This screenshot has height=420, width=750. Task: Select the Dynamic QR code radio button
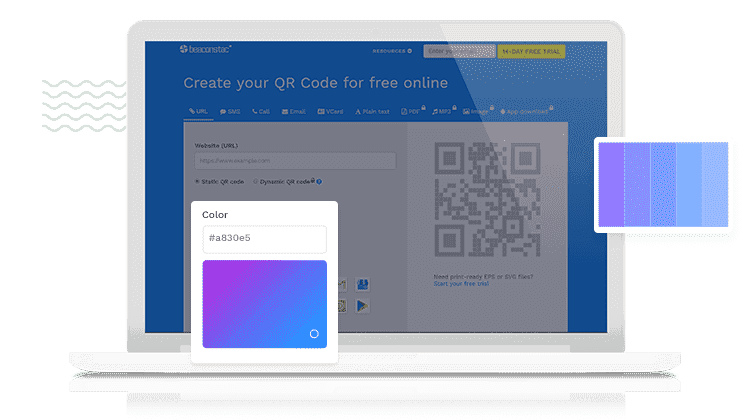pos(255,182)
